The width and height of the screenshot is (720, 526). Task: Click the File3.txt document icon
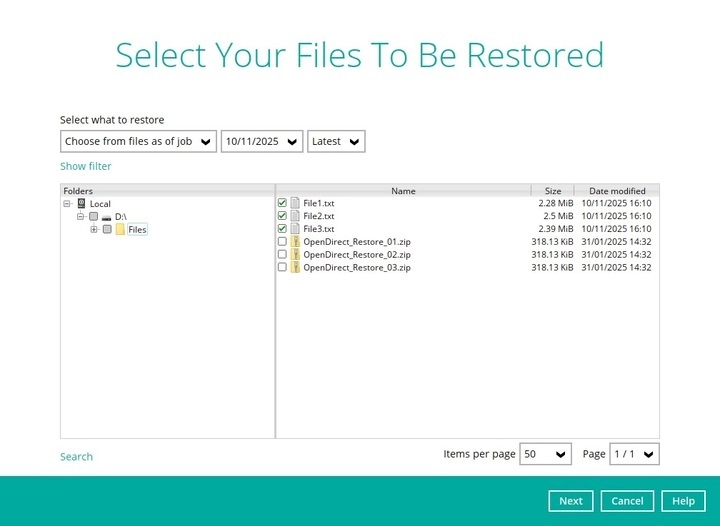295,229
